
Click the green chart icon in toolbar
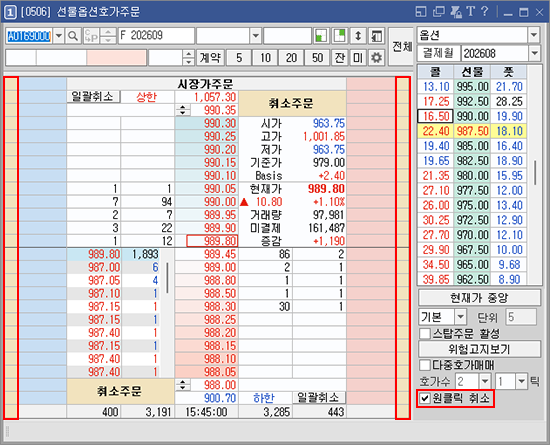[321, 36]
